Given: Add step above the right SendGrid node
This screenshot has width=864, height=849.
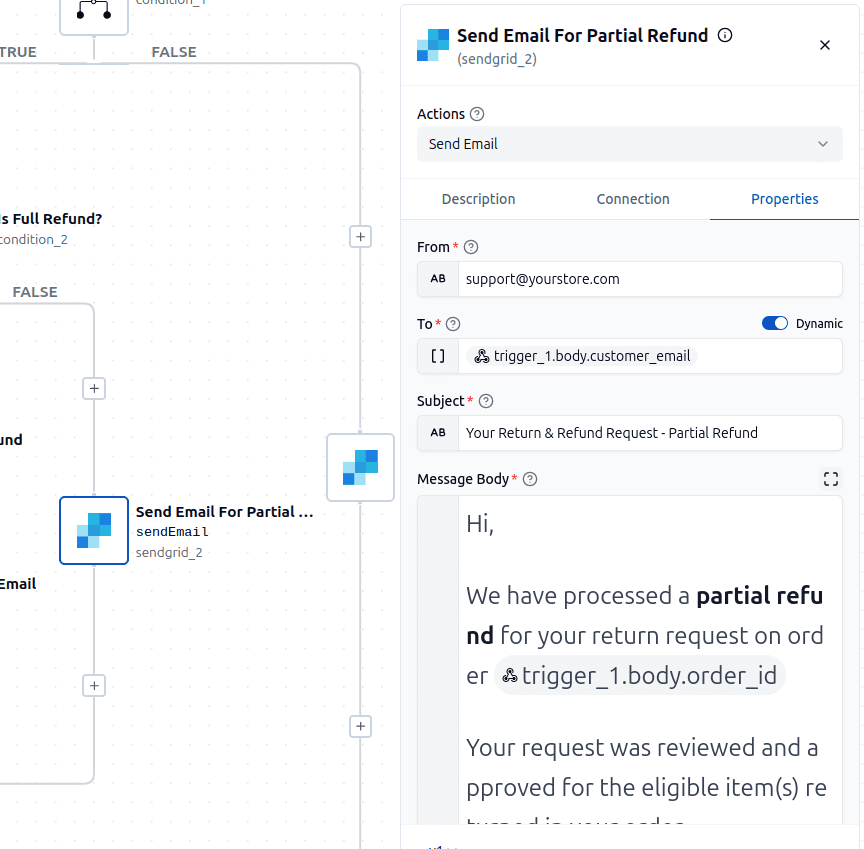Looking at the screenshot, I should pyautogui.click(x=360, y=237).
